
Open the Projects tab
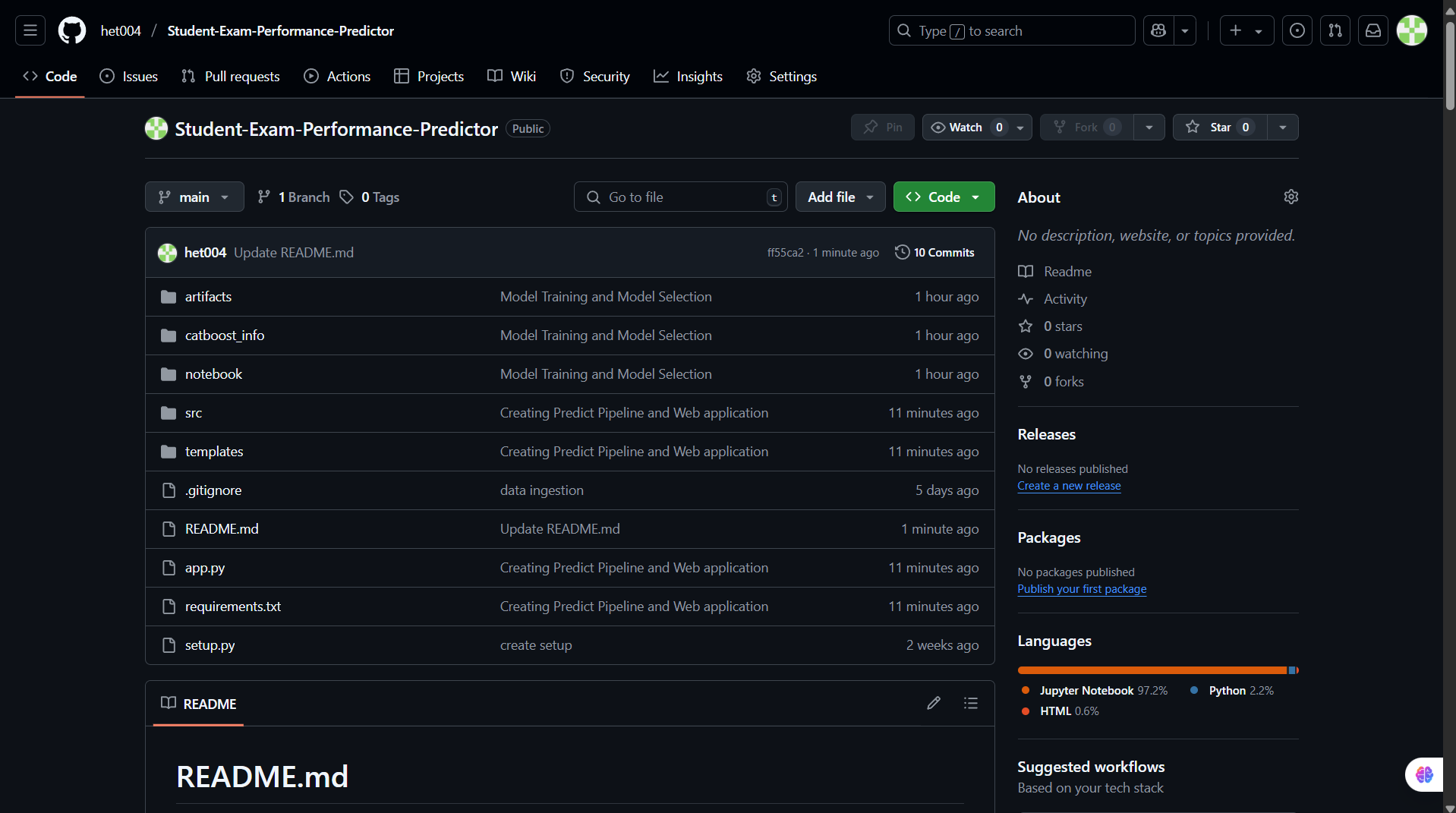(429, 77)
